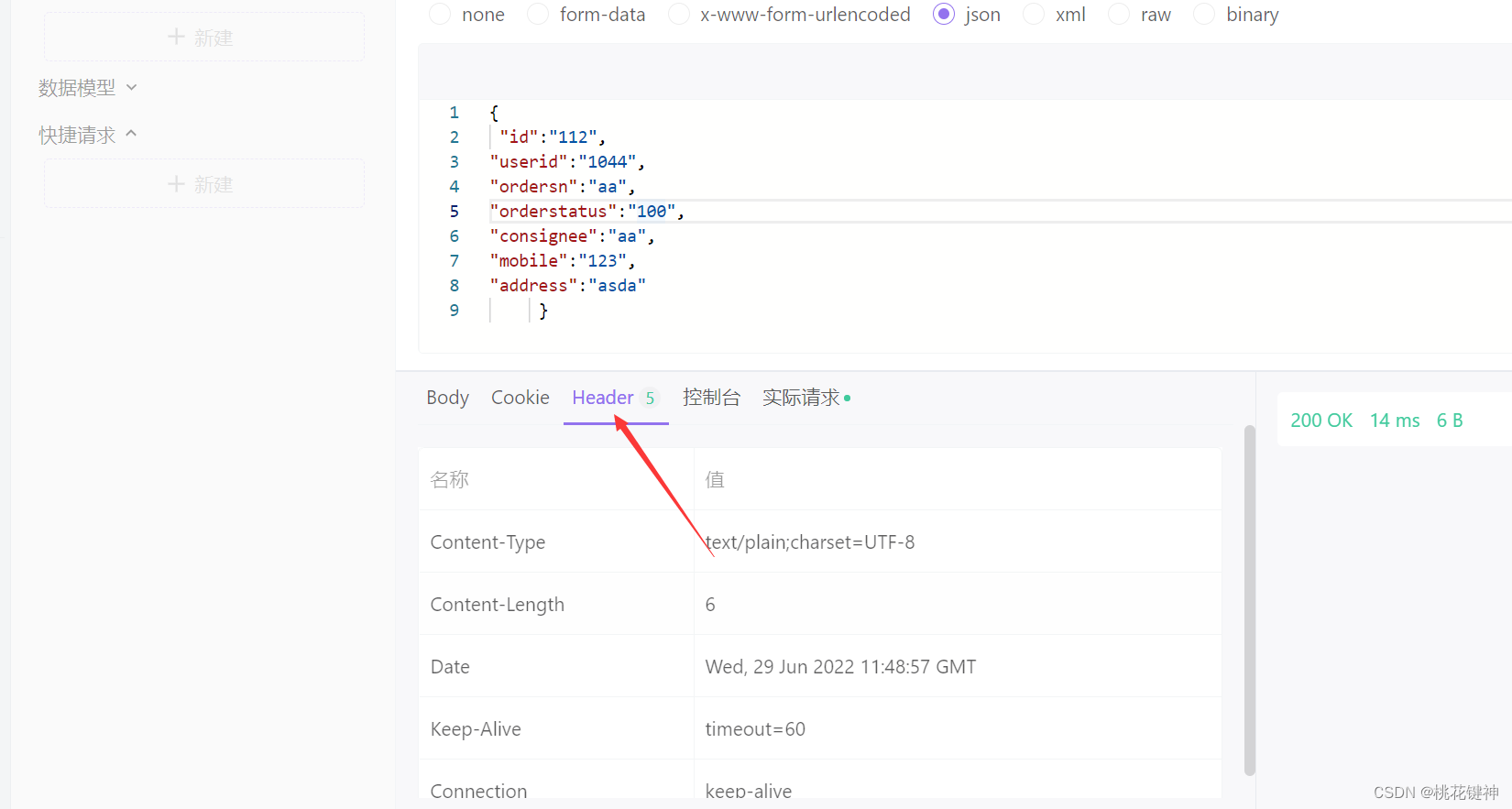The image size is (1512, 809).
Task: Click the 14 ms response time
Action: tap(1395, 421)
